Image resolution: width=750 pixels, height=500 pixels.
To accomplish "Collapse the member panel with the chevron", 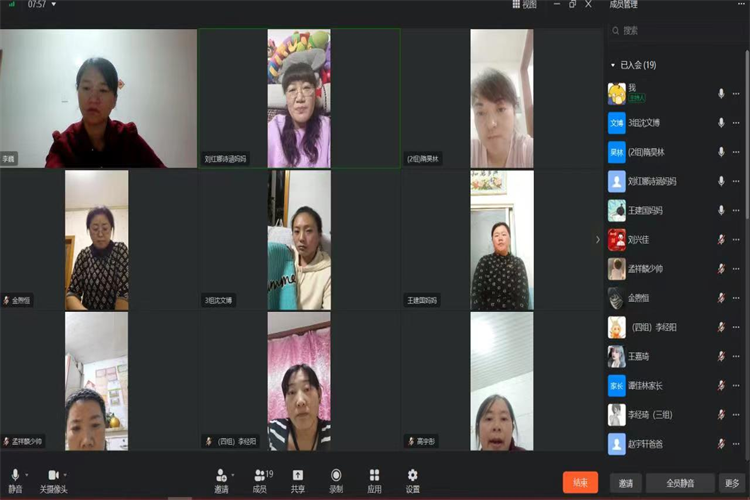I will pyautogui.click(x=597, y=240).
